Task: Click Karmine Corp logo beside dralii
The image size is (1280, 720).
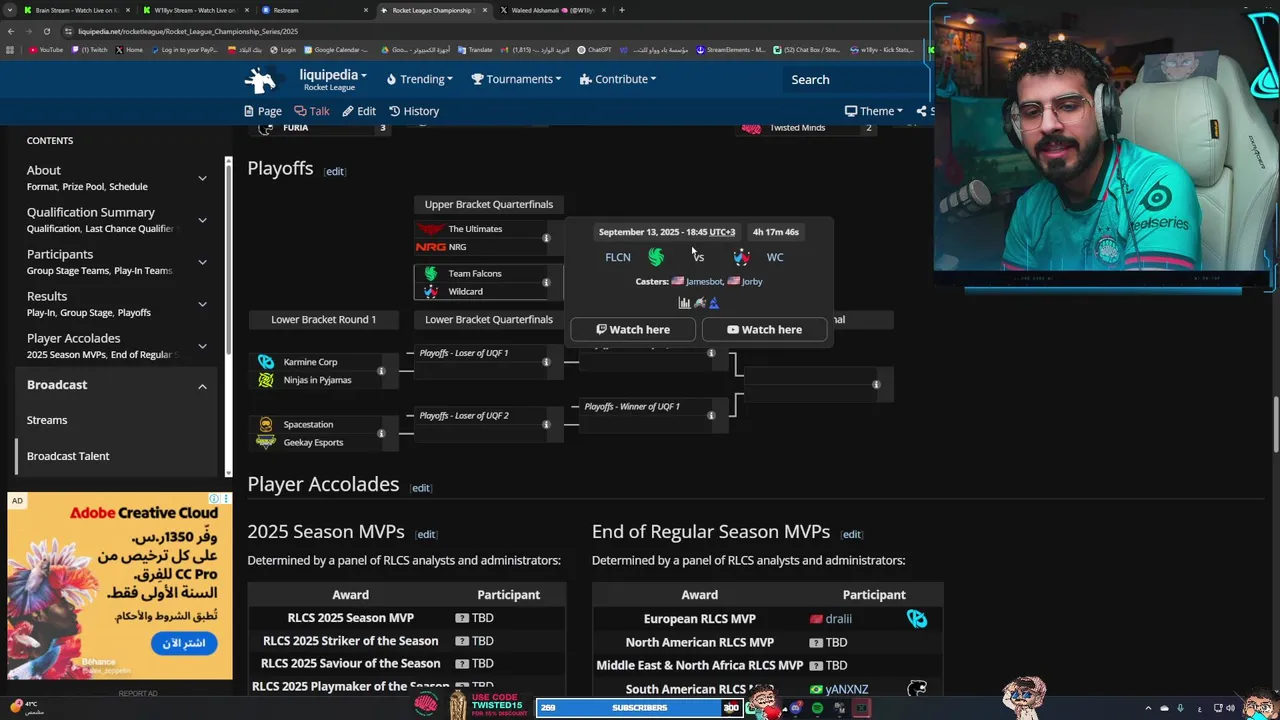Action: tap(917, 619)
